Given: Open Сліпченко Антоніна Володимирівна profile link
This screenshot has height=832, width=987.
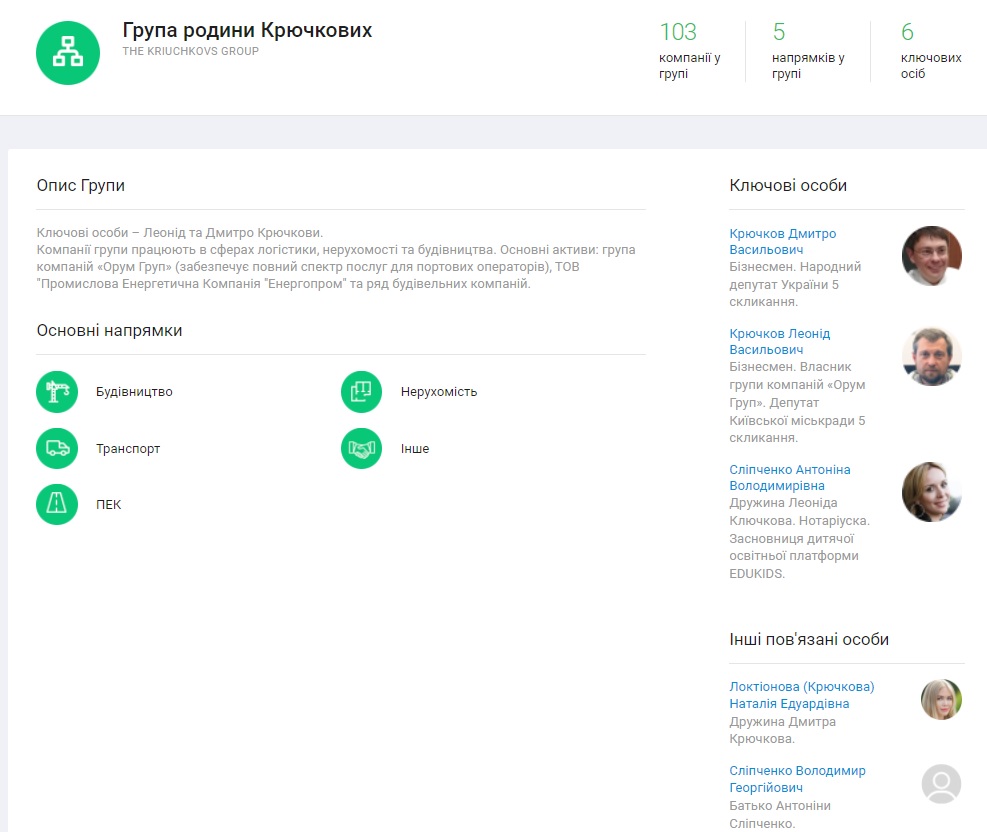Looking at the screenshot, I should (x=789, y=477).
